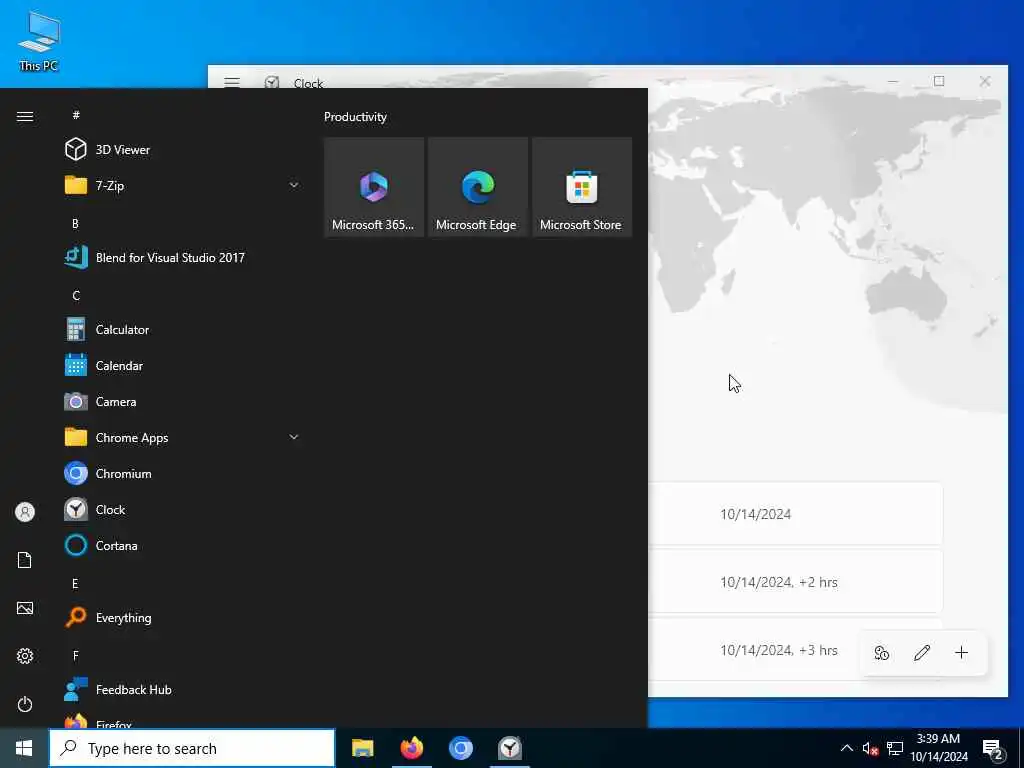Select the 10/14/2024, +3 hrs clock entry

[x=795, y=650]
